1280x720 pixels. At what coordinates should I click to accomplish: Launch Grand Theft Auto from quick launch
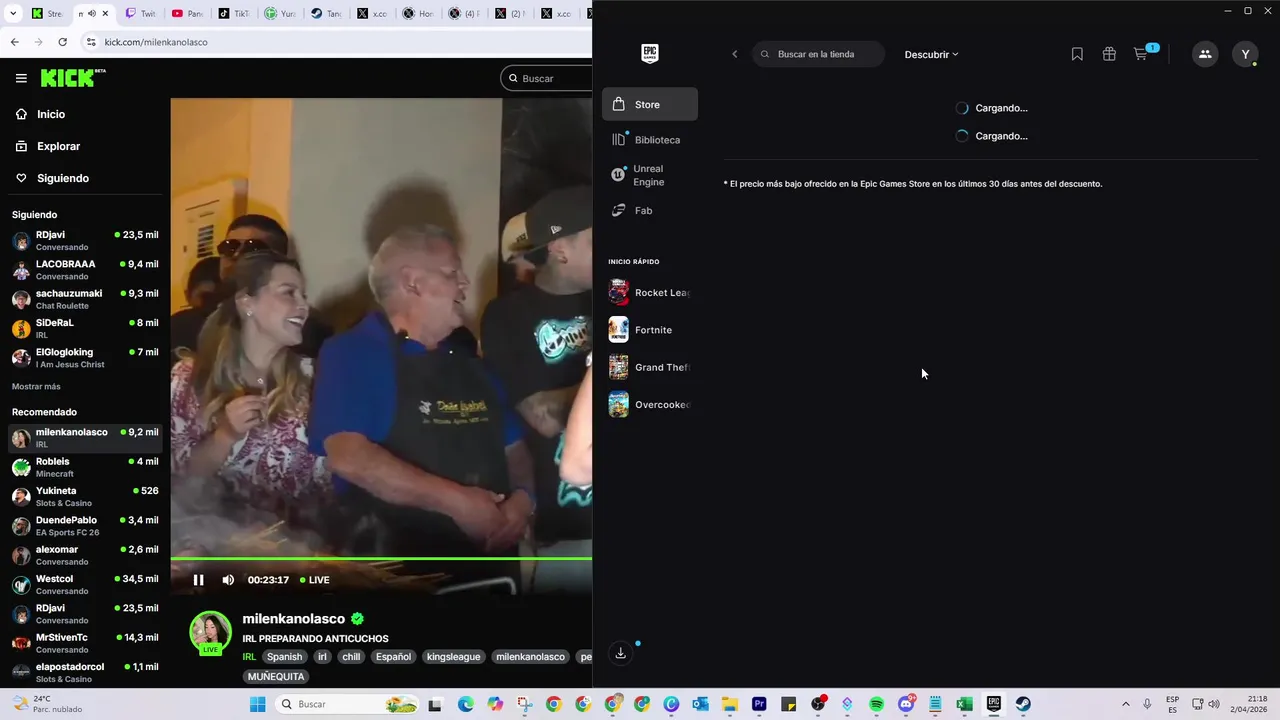click(649, 367)
